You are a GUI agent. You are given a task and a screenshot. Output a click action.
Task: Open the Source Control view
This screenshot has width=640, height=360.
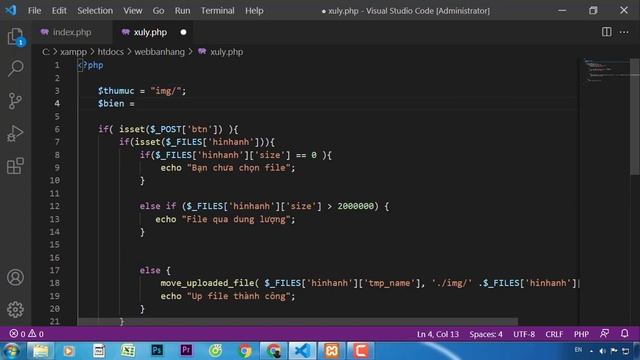click(x=16, y=101)
